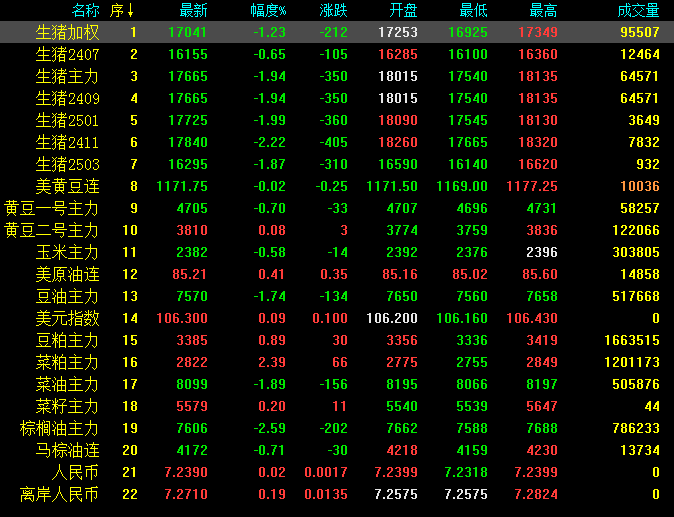The width and height of the screenshot is (674, 517).
Task: Click the 涨跌 column header
Action: [333, 11]
